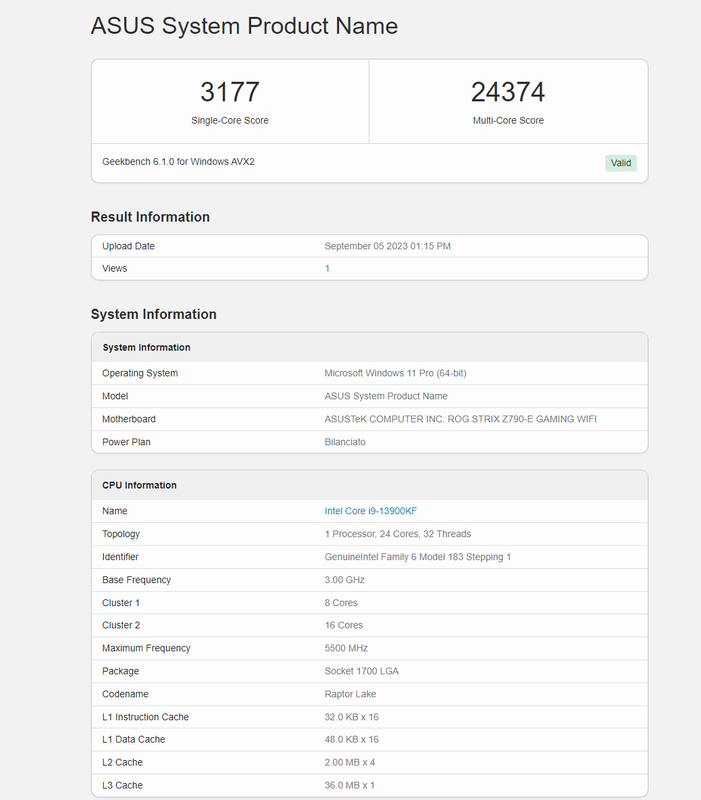Click the Base Frequency row label

coord(136,580)
